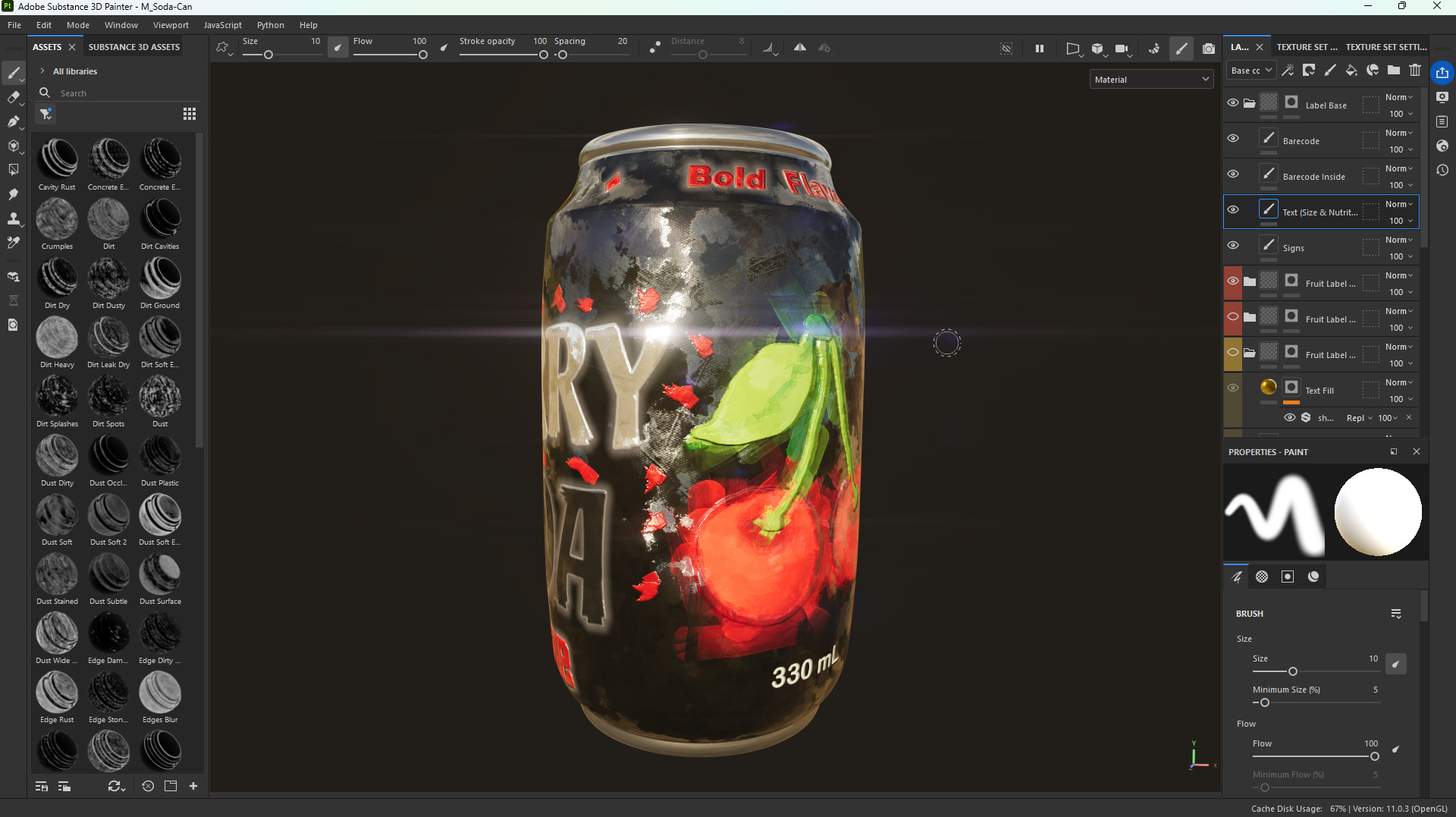Toggle visibility of the Signs layer
The image size is (1456, 817).
pos(1233,245)
